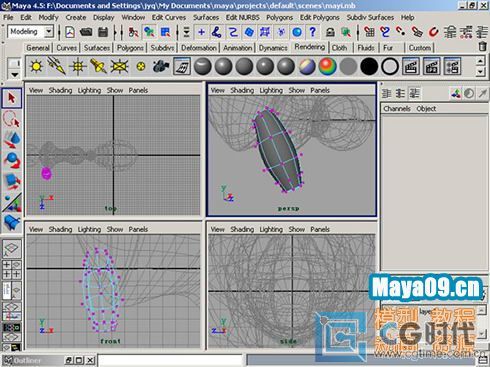Open the Channels menu in Channel Box

pyautogui.click(x=397, y=109)
